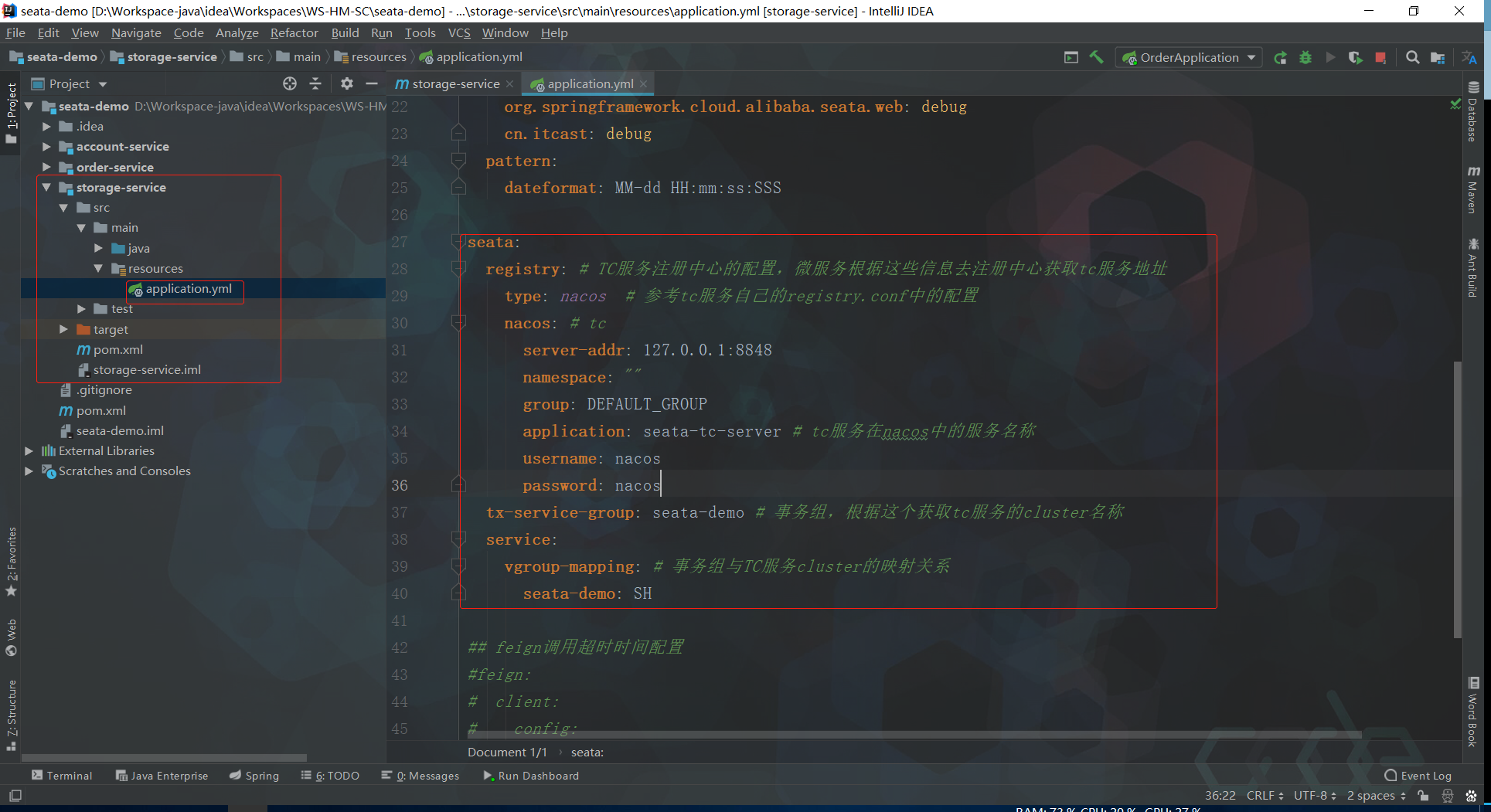The height and width of the screenshot is (812, 1491).
Task: Select application.yml in the project tree
Action: point(189,288)
